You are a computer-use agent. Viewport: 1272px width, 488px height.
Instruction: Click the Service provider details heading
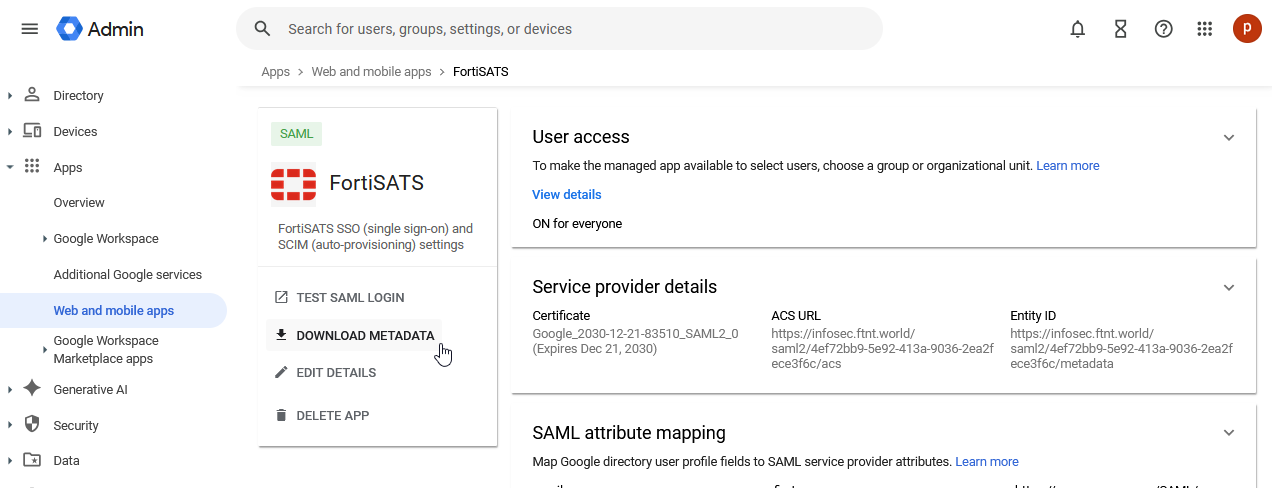click(624, 287)
